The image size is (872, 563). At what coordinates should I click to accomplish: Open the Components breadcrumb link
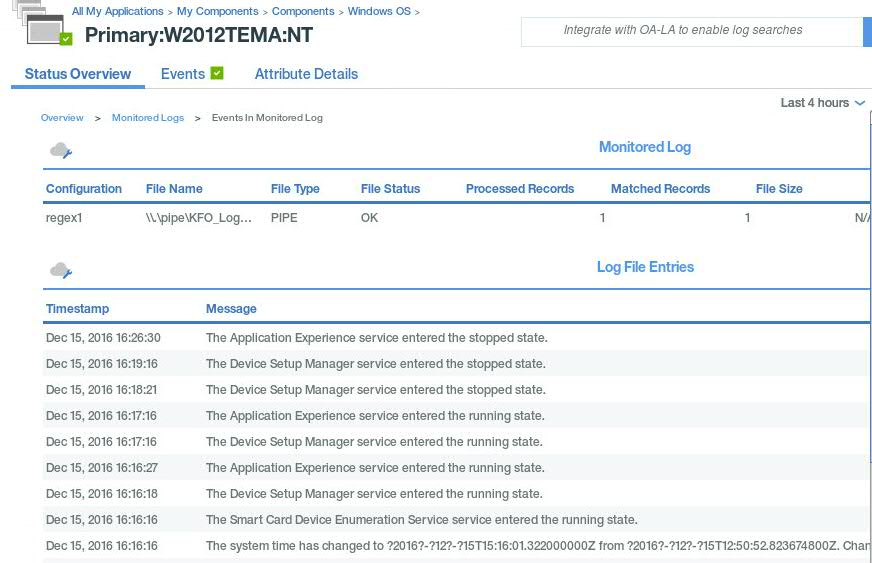pyautogui.click(x=303, y=11)
